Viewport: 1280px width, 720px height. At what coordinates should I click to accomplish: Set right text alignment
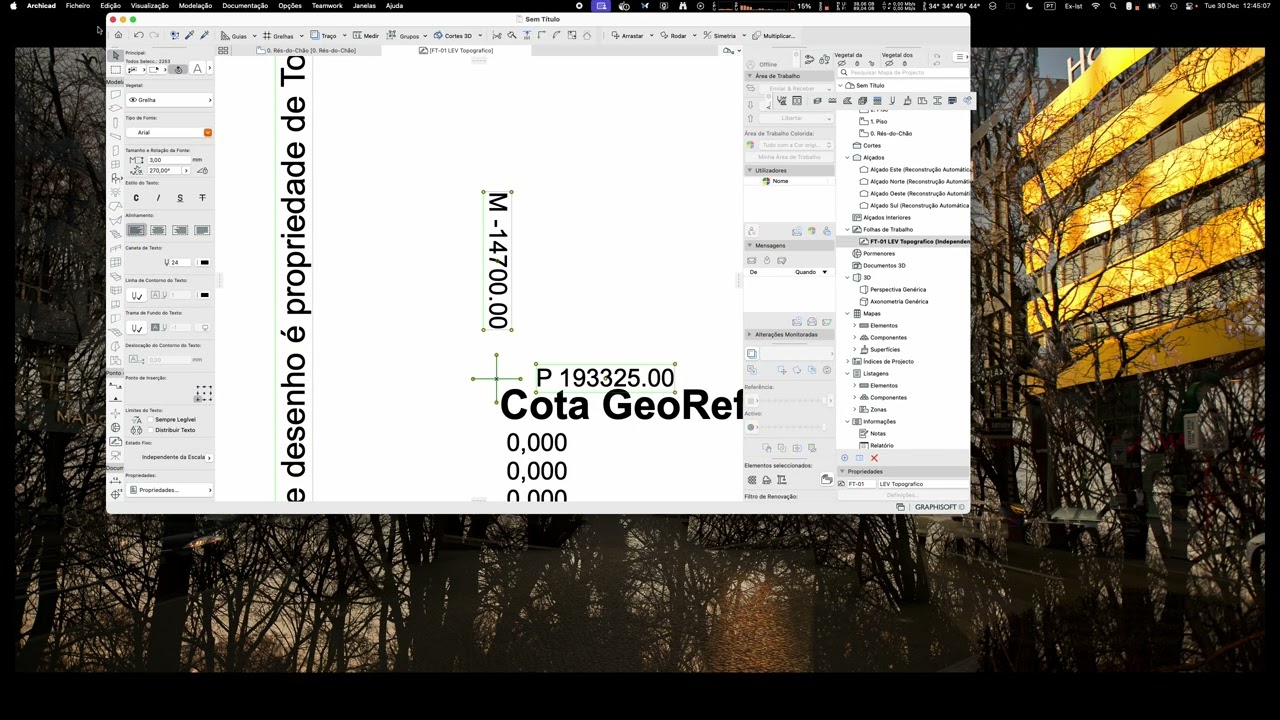180,230
